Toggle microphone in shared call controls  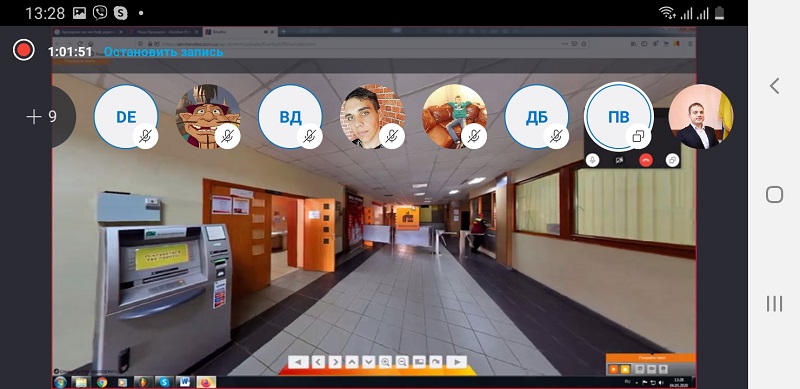[592, 160]
